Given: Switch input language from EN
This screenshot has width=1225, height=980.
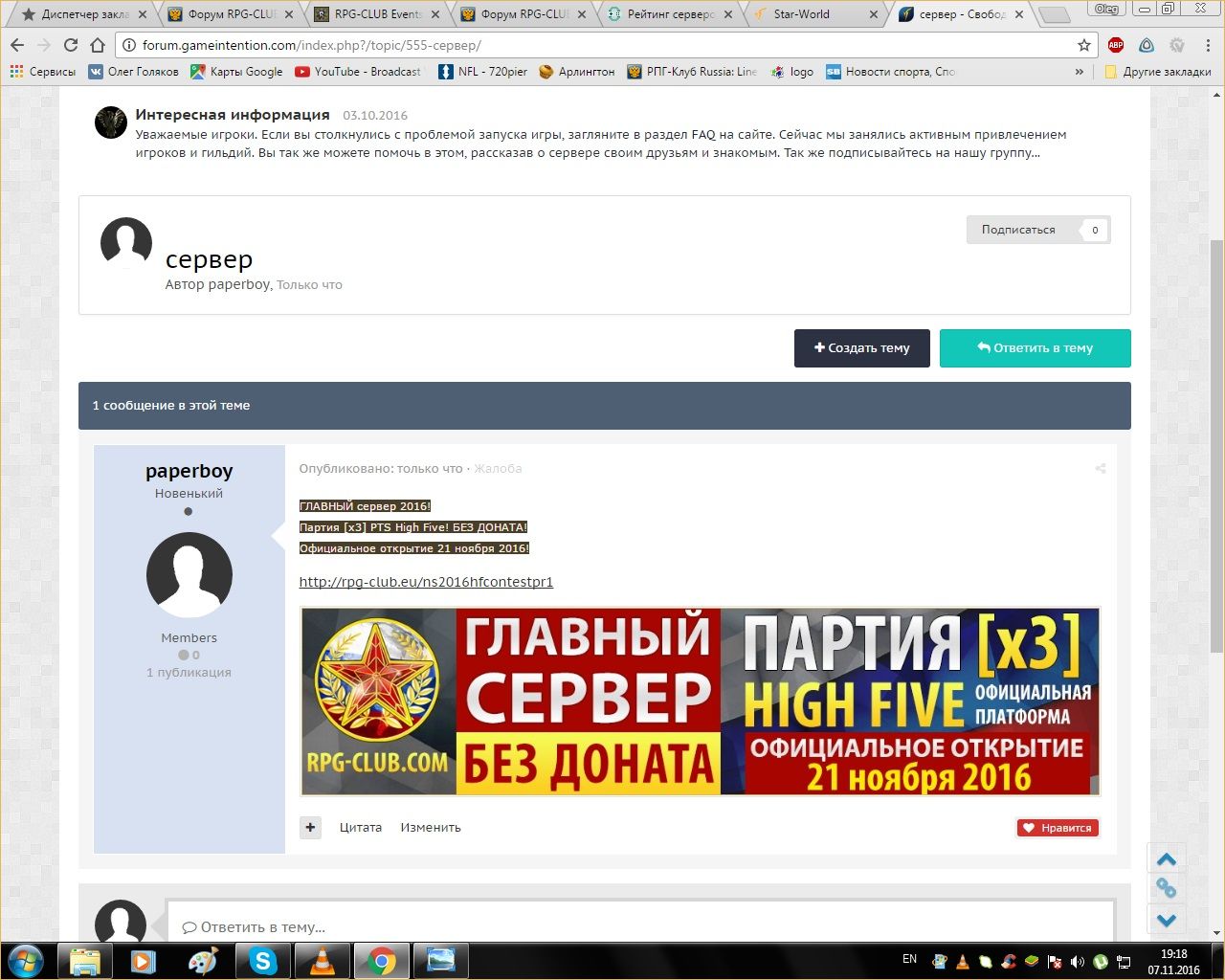Looking at the screenshot, I should [909, 959].
